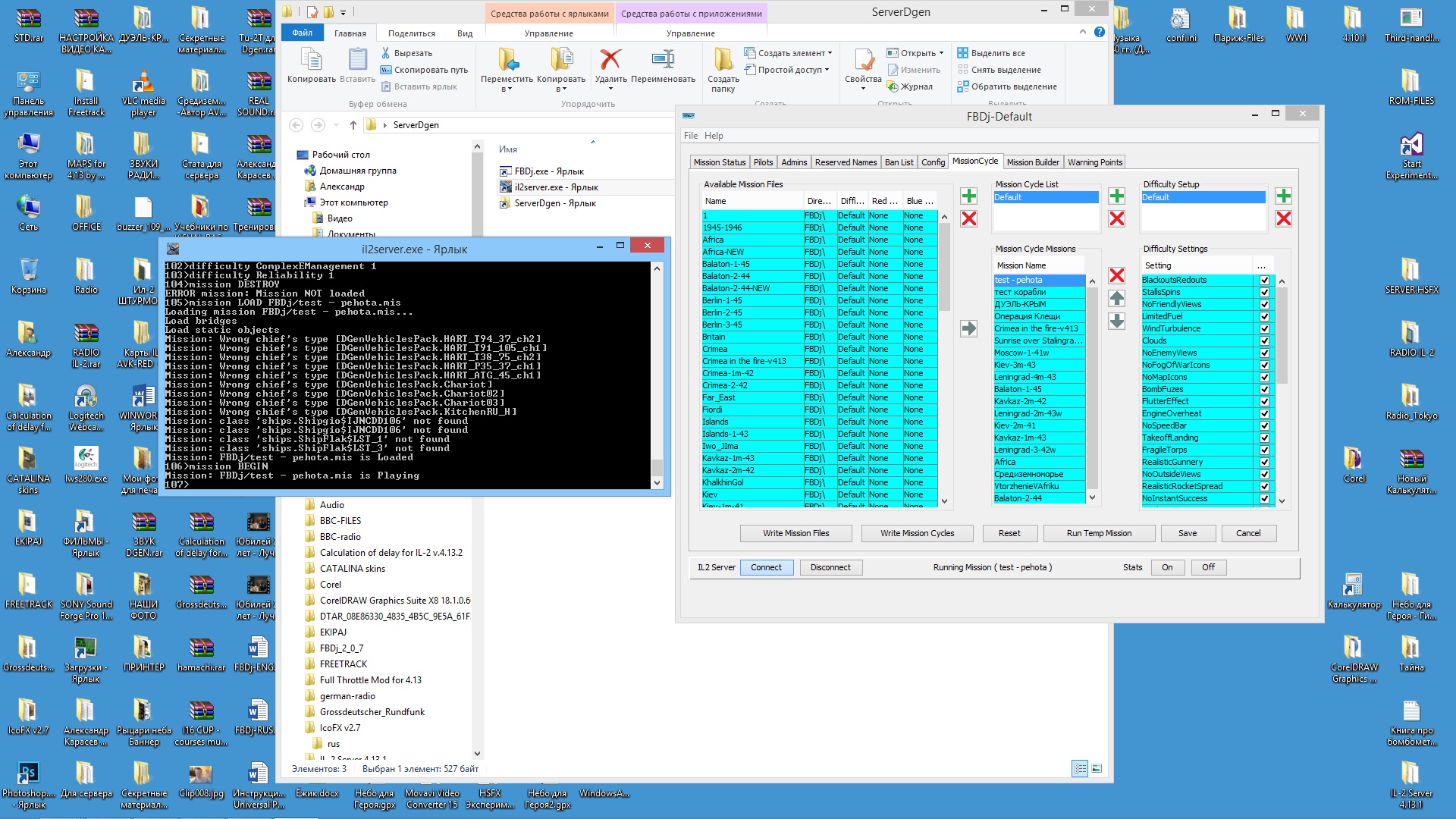
Task: Click green plus beside Mission Cycle List
Action: [x=1116, y=196]
